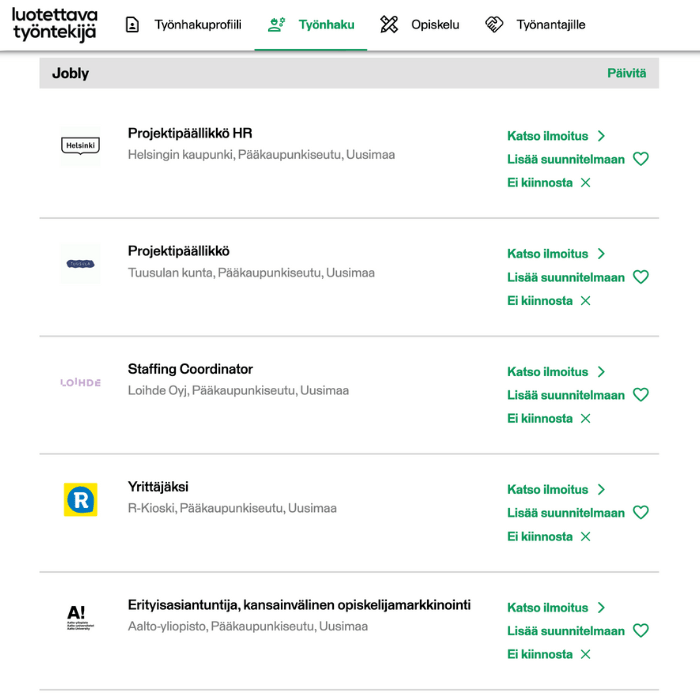The height and width of the screenshot is (700, 700).
Task: Click the Opiskelu pencil-ruler icon
Action: click(390, 25)
